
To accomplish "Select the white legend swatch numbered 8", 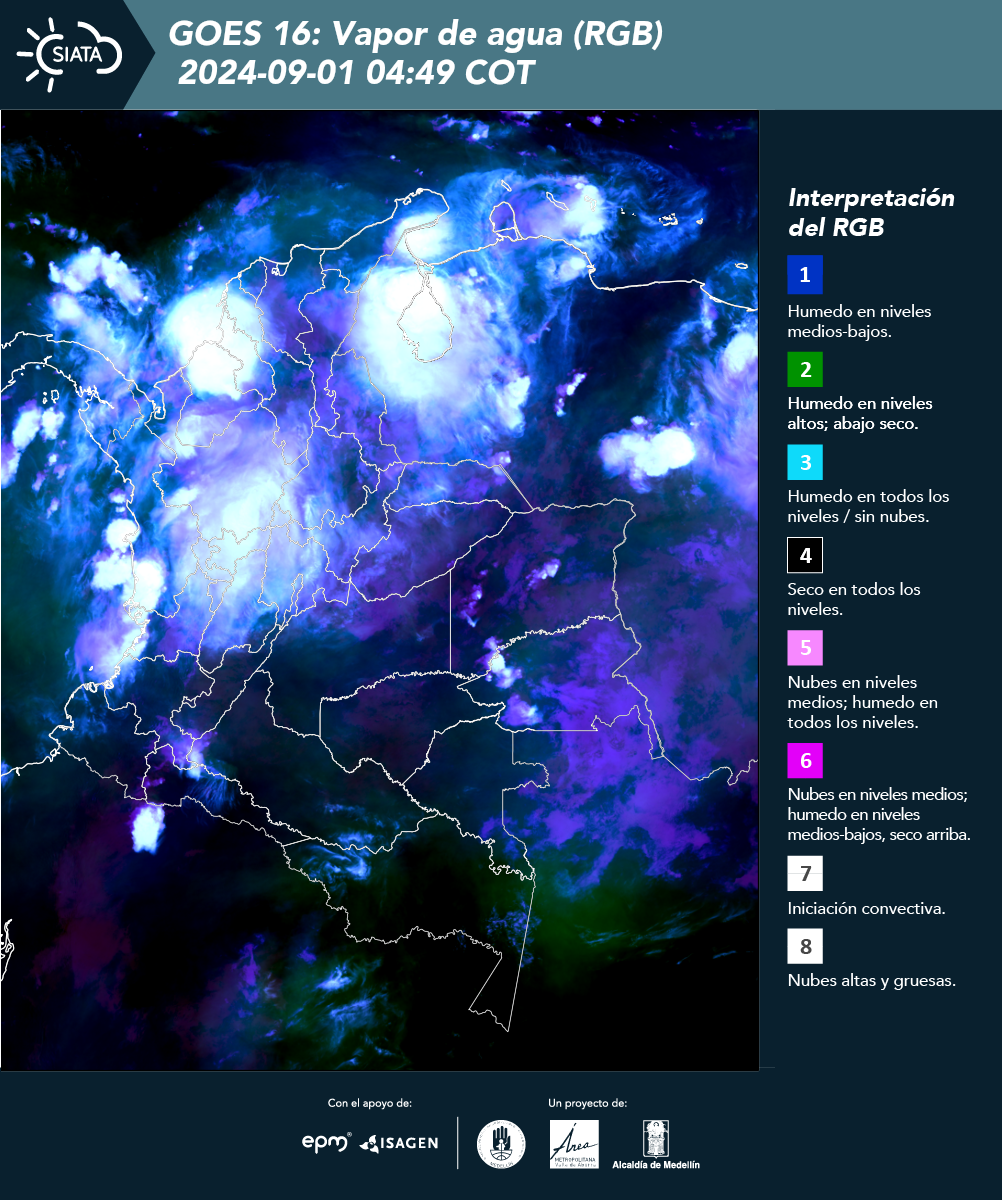I will coord(805,946).
